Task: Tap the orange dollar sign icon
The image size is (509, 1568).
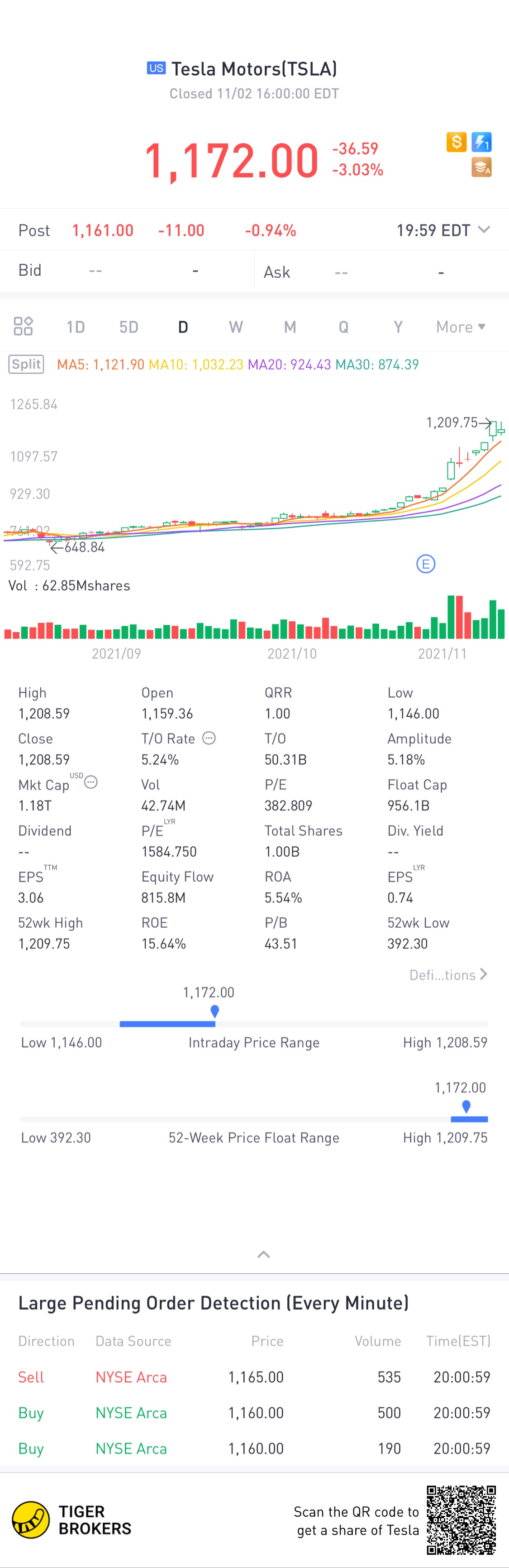Action: (456, 142)
